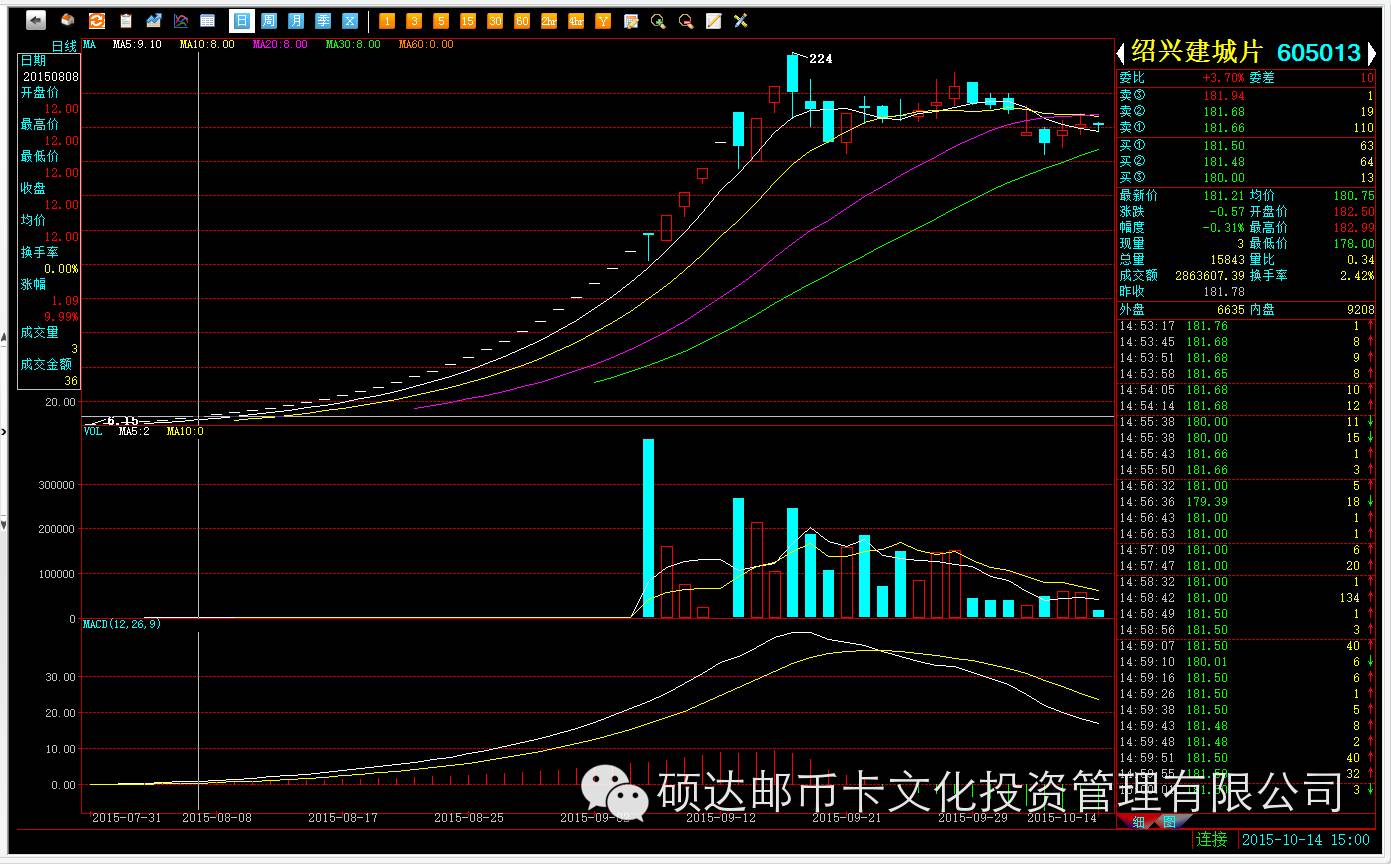Click the 14:56:36 179.39 tick row
The image size is (1391, 864).
coord(1246,502)
